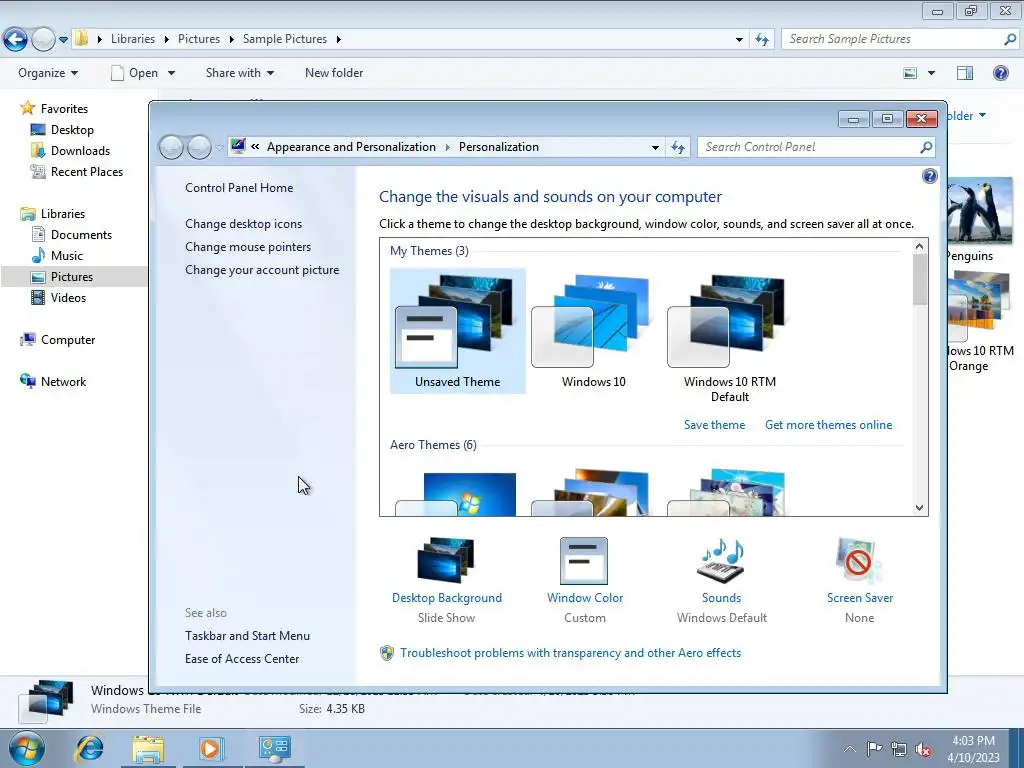1024x768 pixels.
Task: Open Explorer recent pages dropdown arrow
Action: (63, 40)
